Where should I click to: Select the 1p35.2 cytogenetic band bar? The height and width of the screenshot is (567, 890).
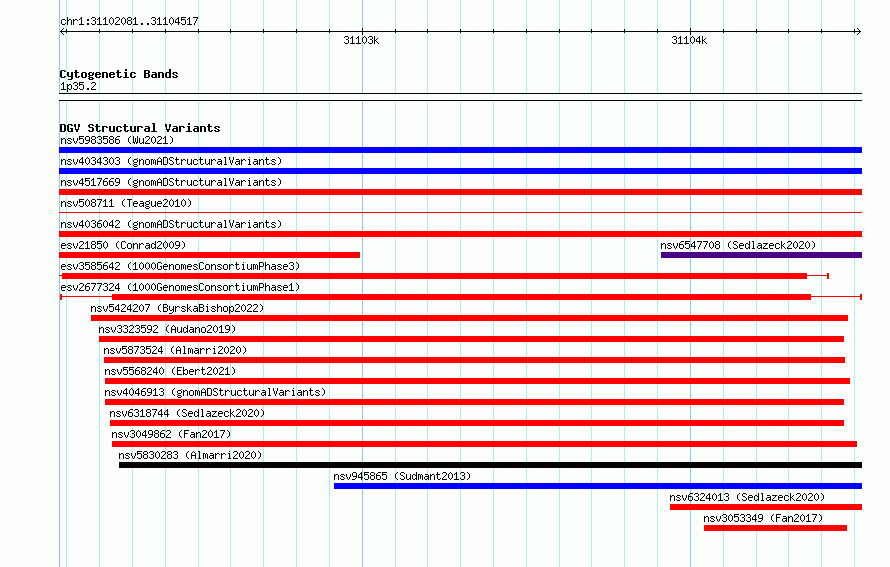coord(460,97)
